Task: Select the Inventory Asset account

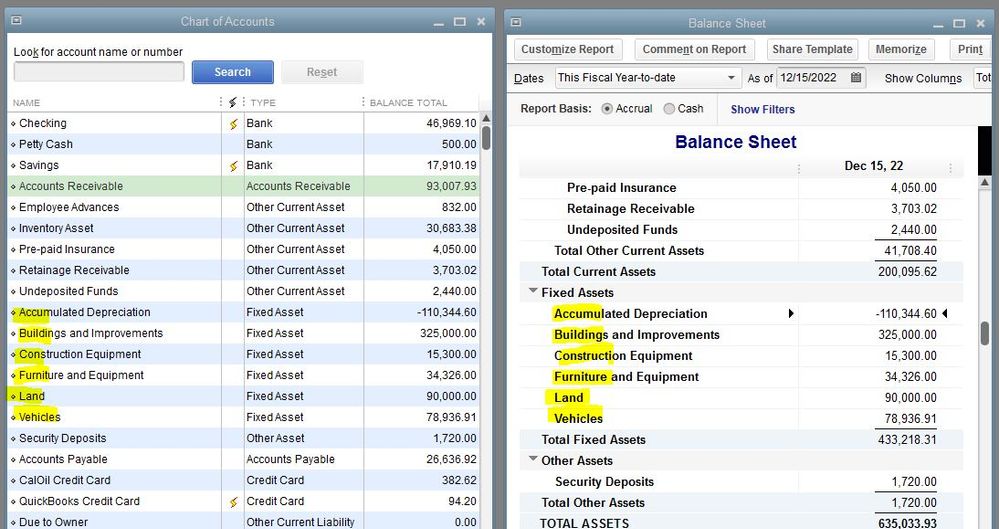Action: [x=243, y=228]
